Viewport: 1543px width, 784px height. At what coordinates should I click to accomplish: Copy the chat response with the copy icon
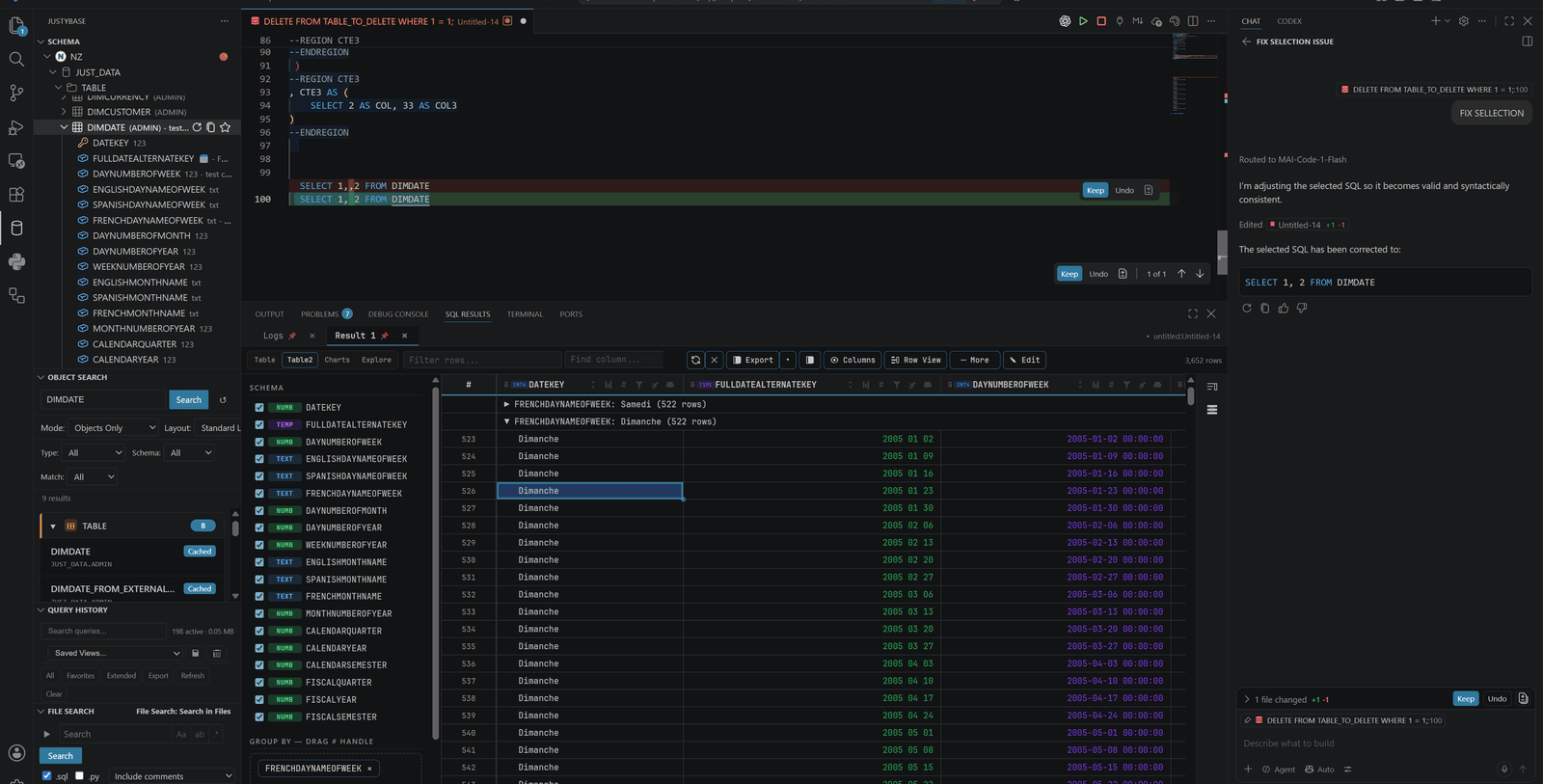coord(1265,308)
